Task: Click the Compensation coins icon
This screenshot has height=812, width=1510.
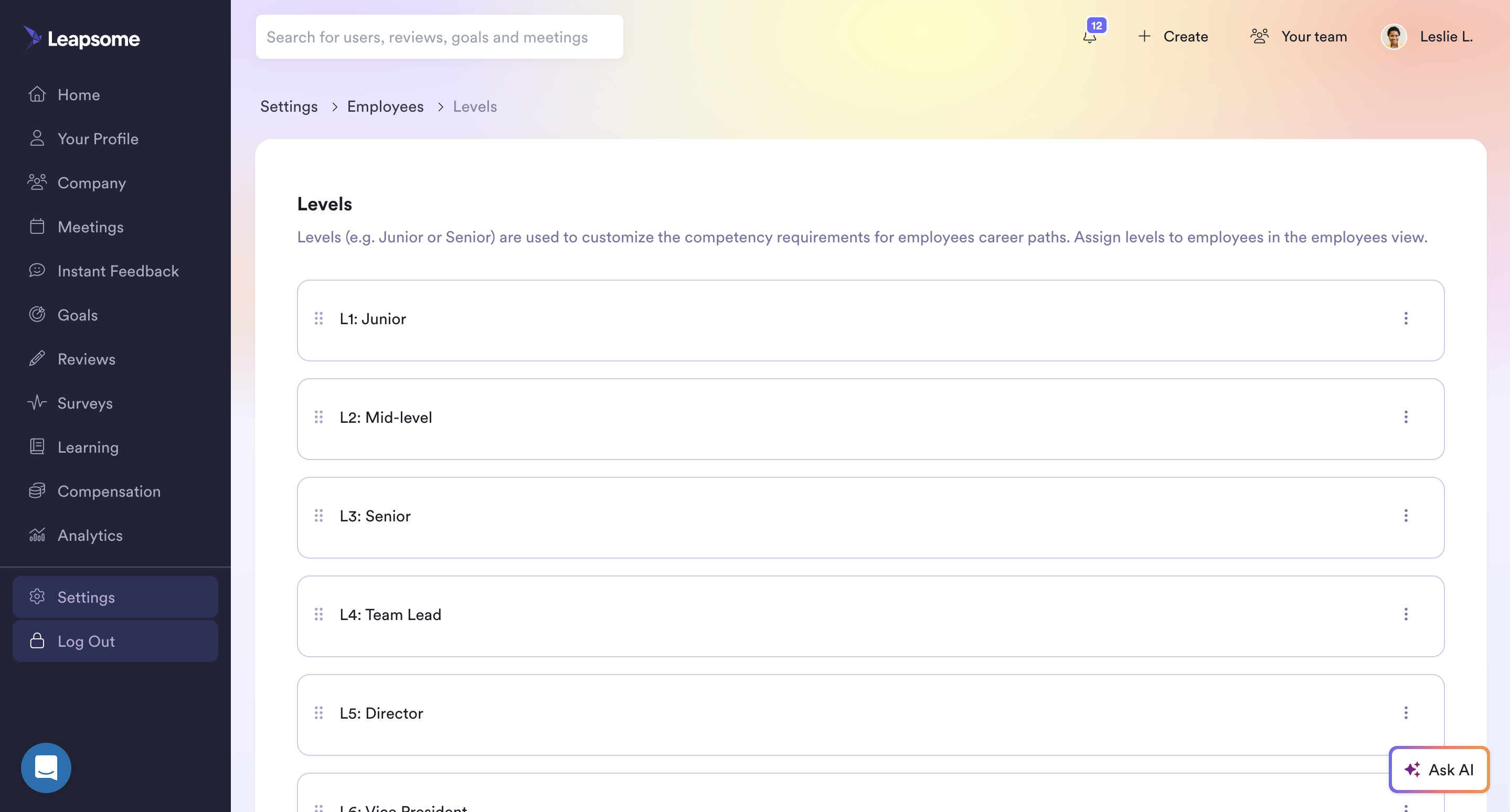Action: click(37, 490)
